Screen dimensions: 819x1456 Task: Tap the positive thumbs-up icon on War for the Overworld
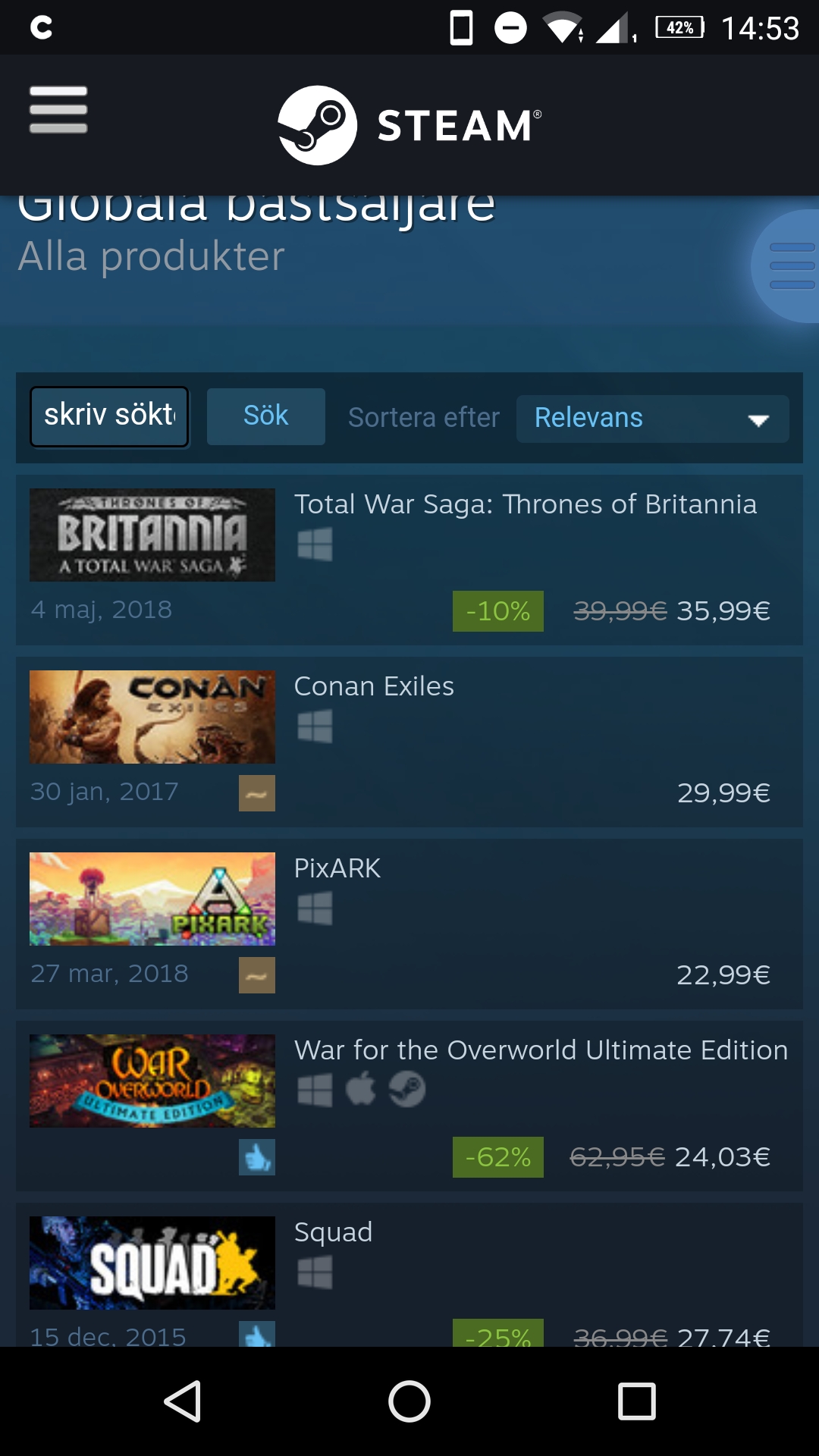click(x=257, y=1157)
